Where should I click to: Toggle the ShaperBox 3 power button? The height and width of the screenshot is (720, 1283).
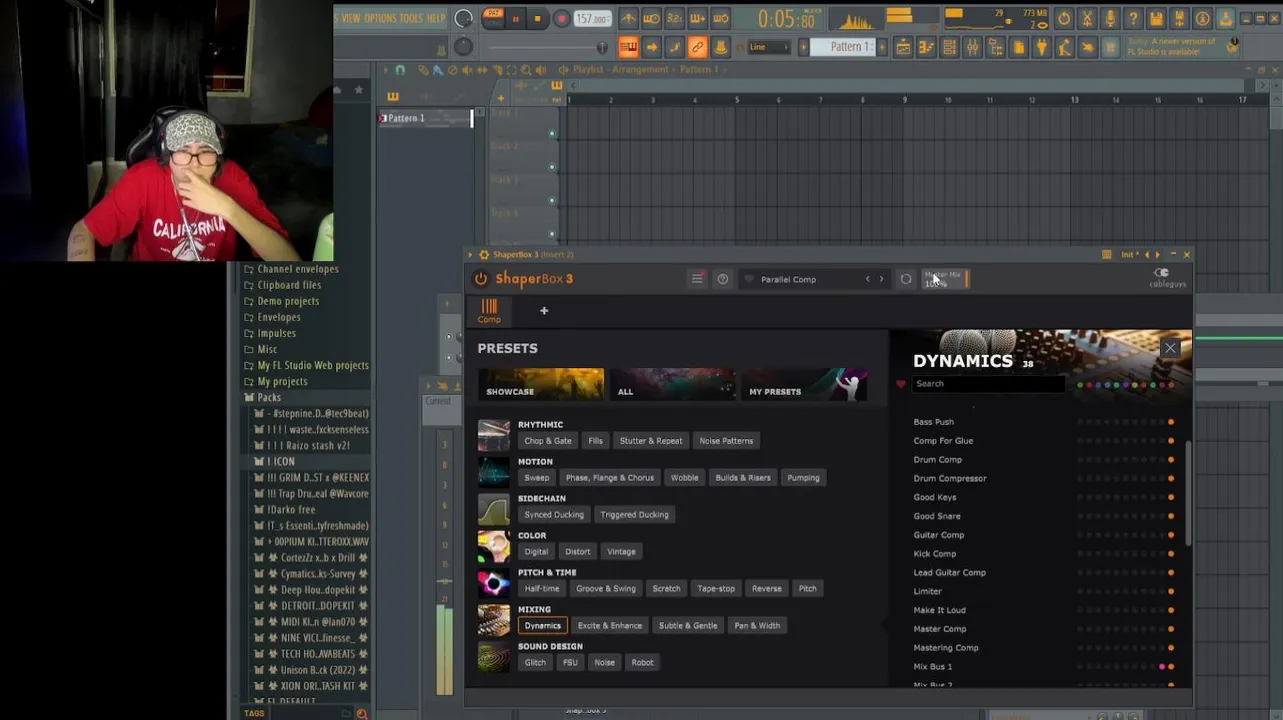tap(481, 279)
